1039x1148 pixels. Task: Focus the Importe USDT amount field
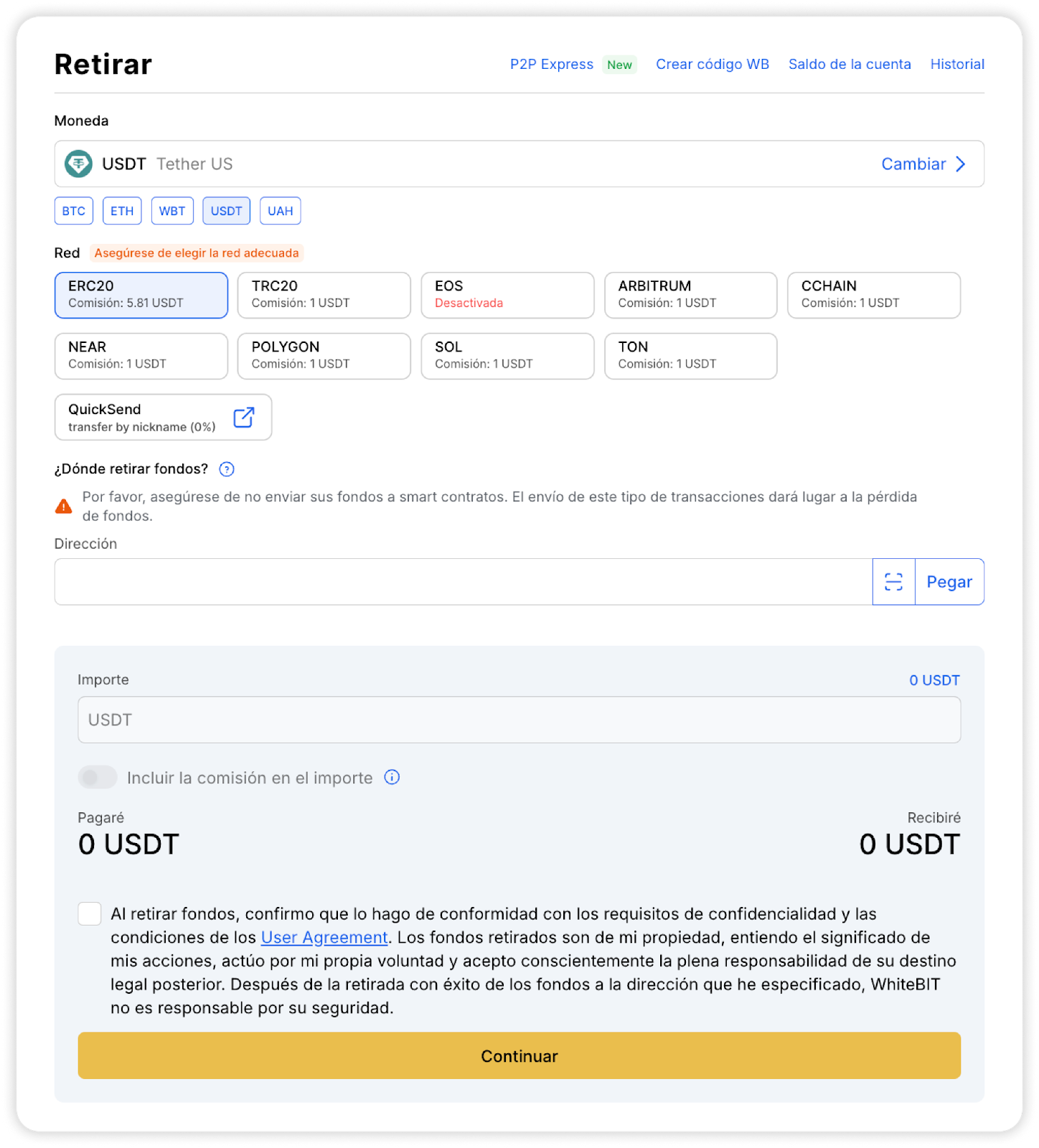519,720
